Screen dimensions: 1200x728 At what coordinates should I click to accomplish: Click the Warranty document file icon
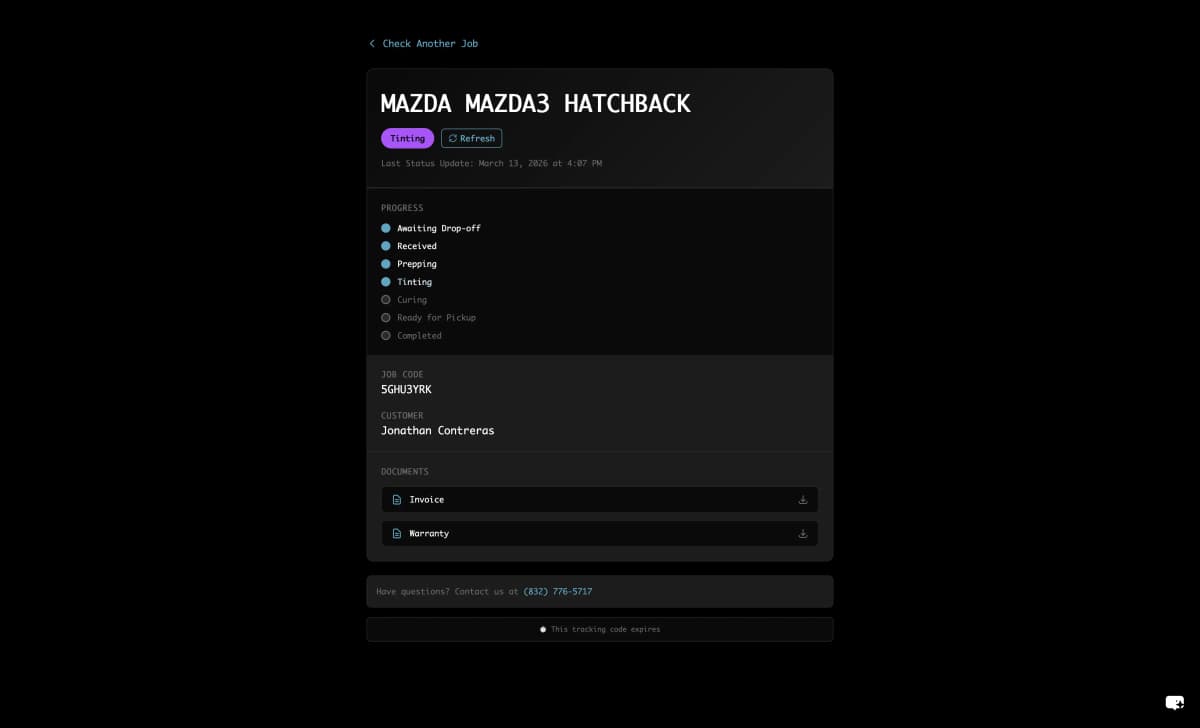click(x=397, y=534)
